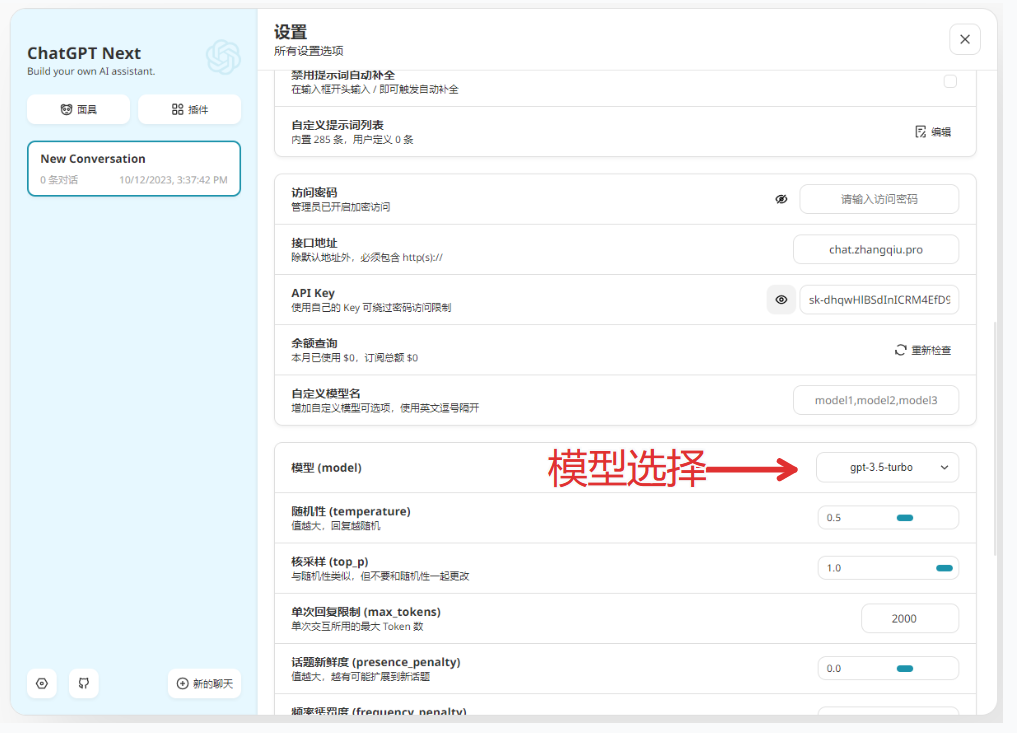The height and width of the screenshot is (733, 1017).
Task: Start a new chat with 新的聊天
Action: pyautogui.click(x=204, y=683)
